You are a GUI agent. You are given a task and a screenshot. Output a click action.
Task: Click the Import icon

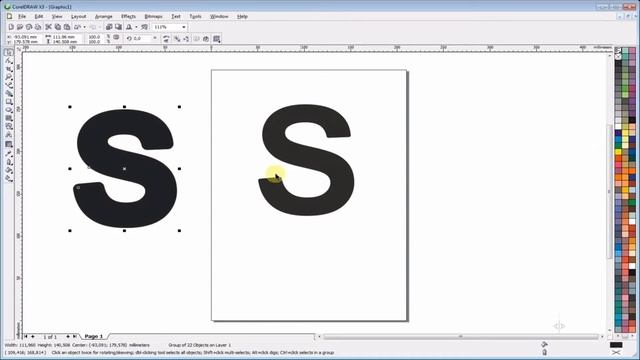click(x=109, y=27)
